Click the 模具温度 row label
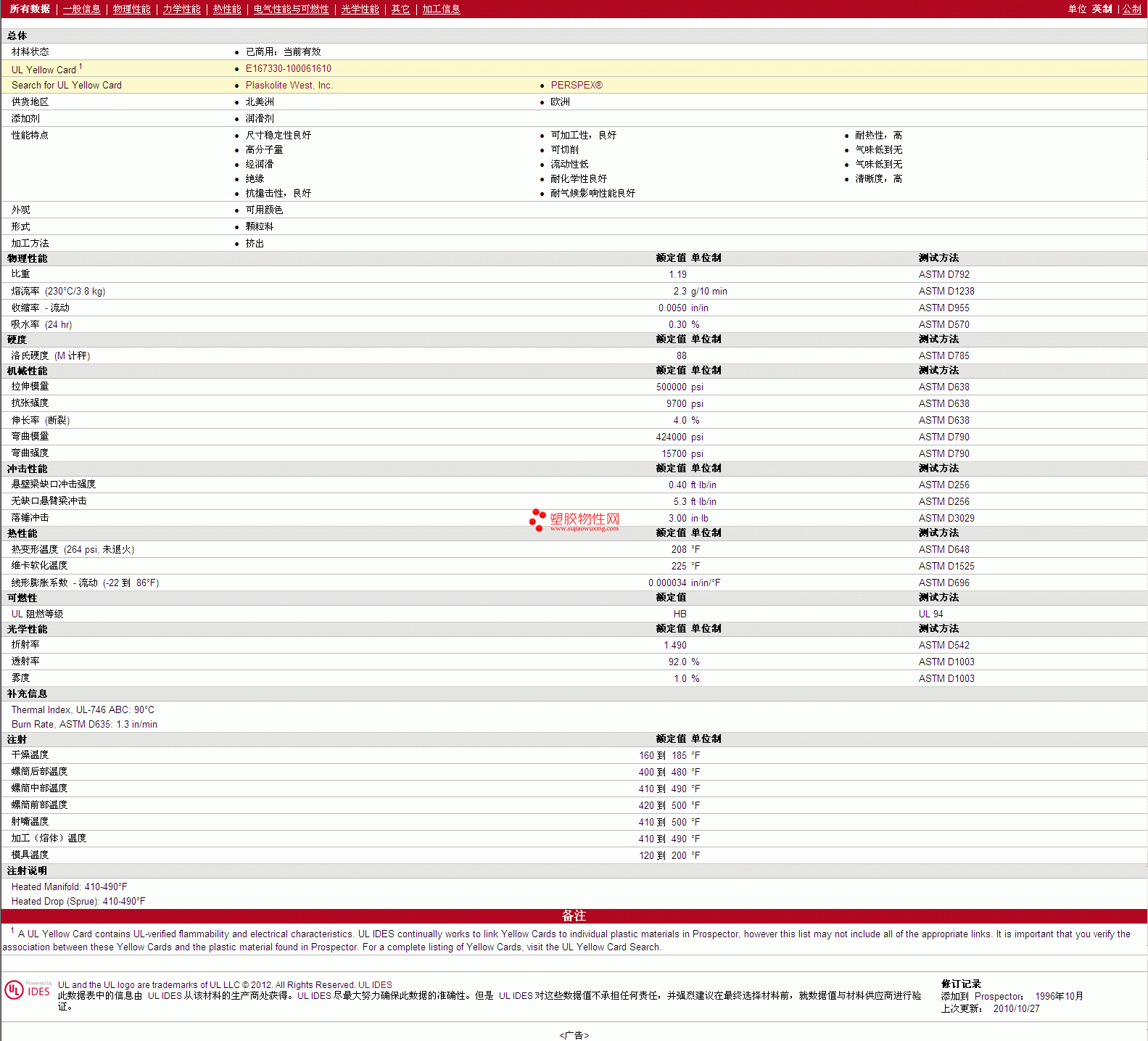The image size is (1148, 1041). (30, 855)
